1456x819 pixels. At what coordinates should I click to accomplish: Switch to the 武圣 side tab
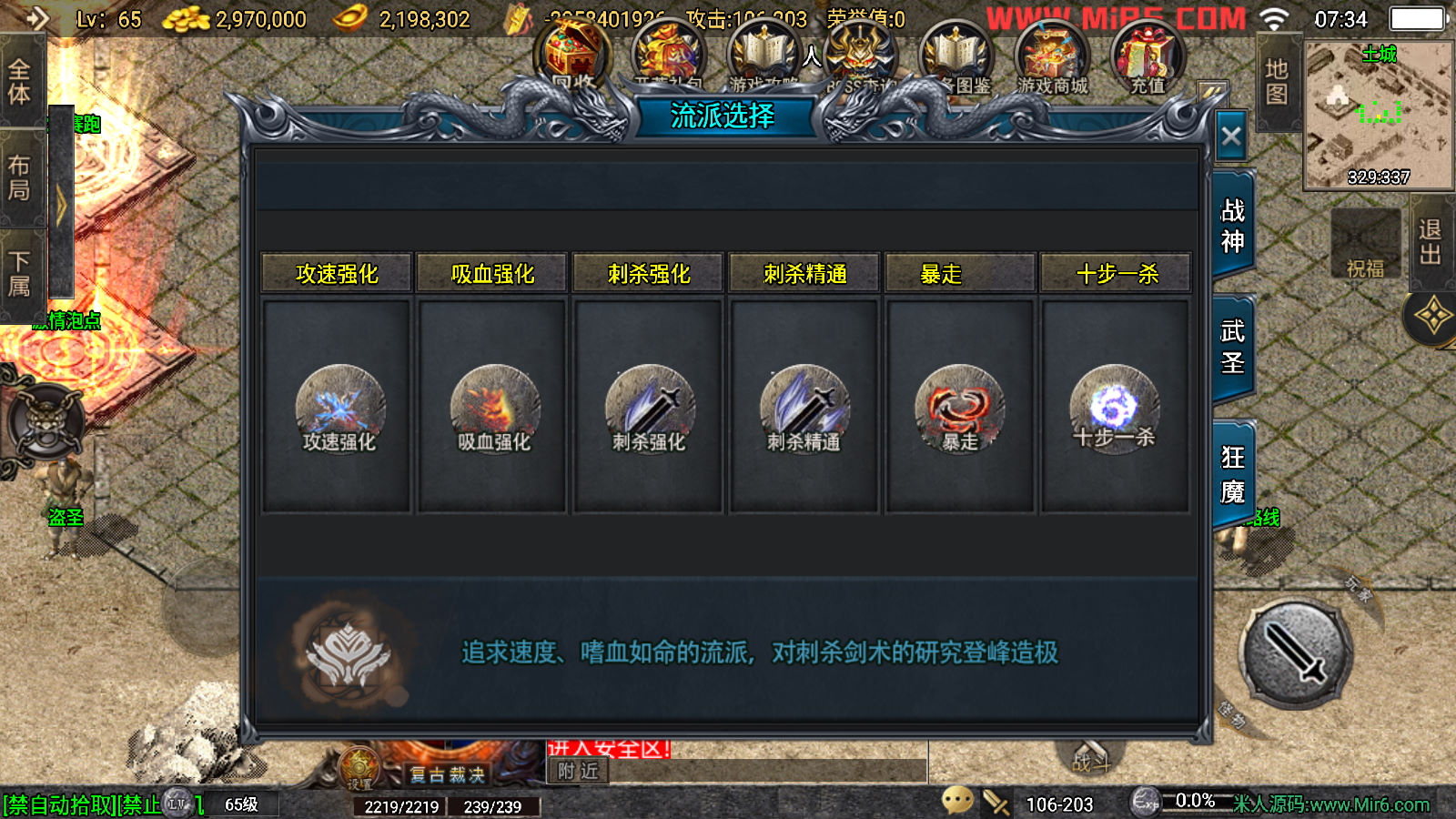(x=1233, y=347)
